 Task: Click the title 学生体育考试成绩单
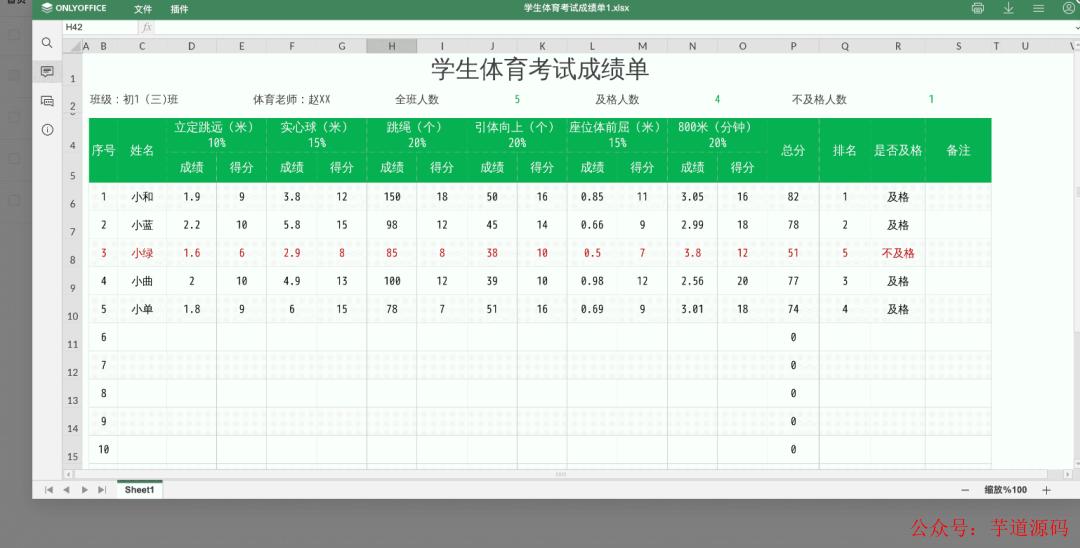(540, 70)
